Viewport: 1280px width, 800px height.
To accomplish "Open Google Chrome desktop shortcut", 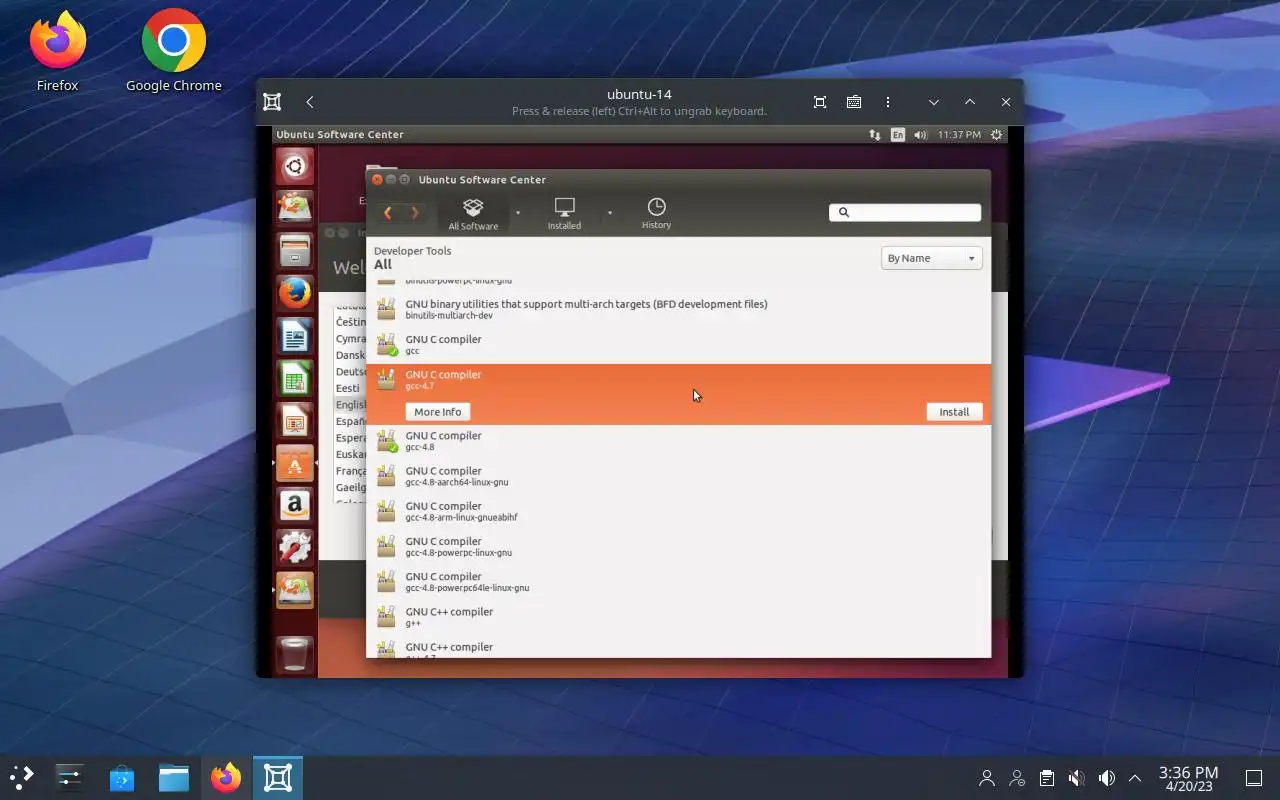I will pos(174,51).
